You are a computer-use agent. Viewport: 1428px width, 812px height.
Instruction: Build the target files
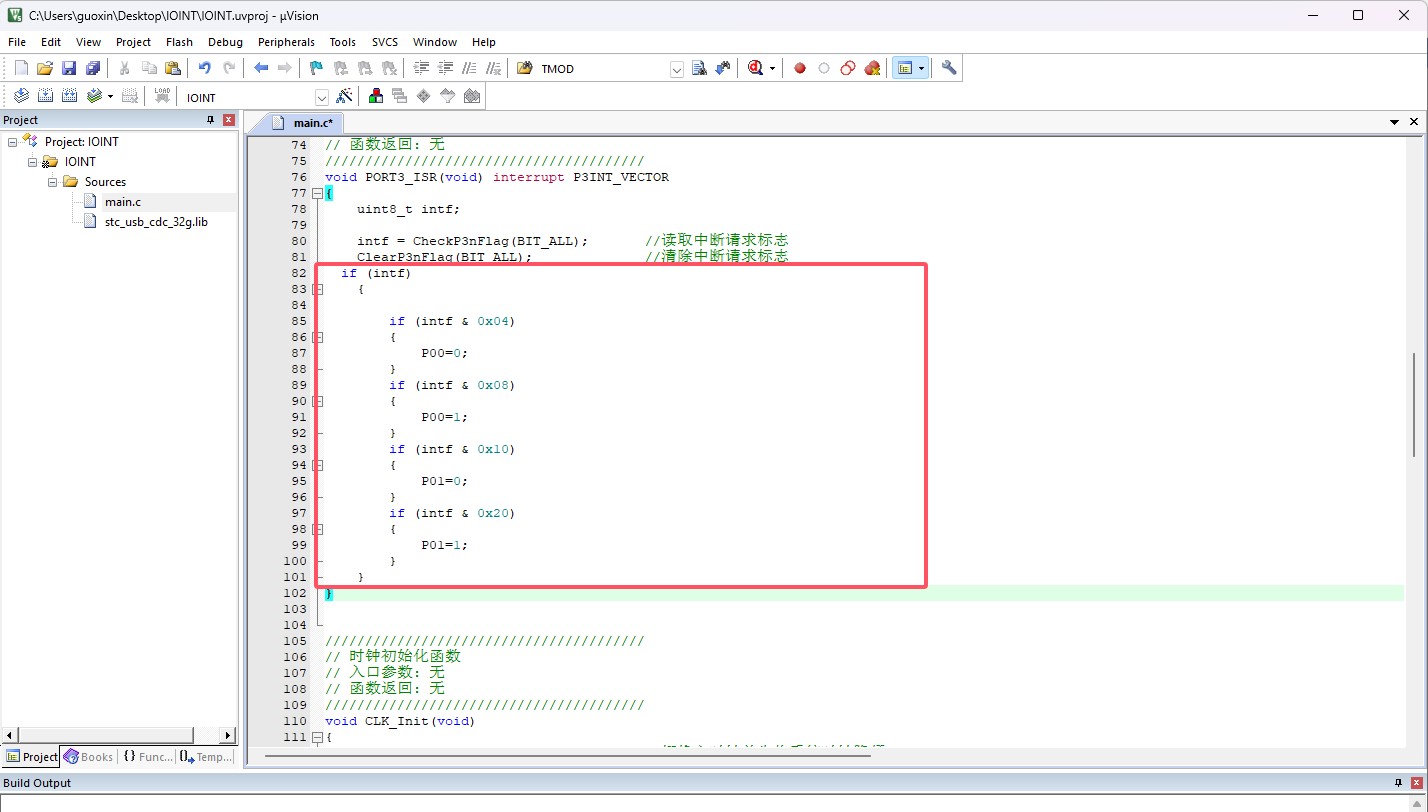(x=45, y=96)
